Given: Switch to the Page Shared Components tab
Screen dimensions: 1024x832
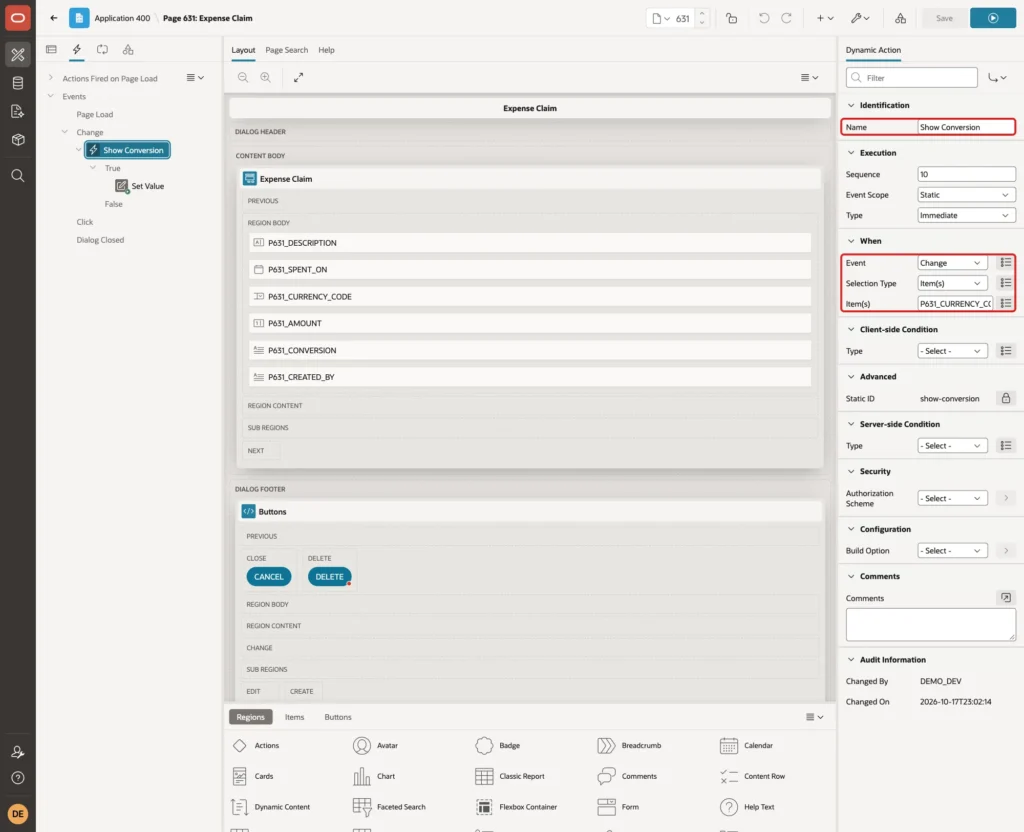Looking at the screenshot, I should pyautogui.click(x=128, y=50).
